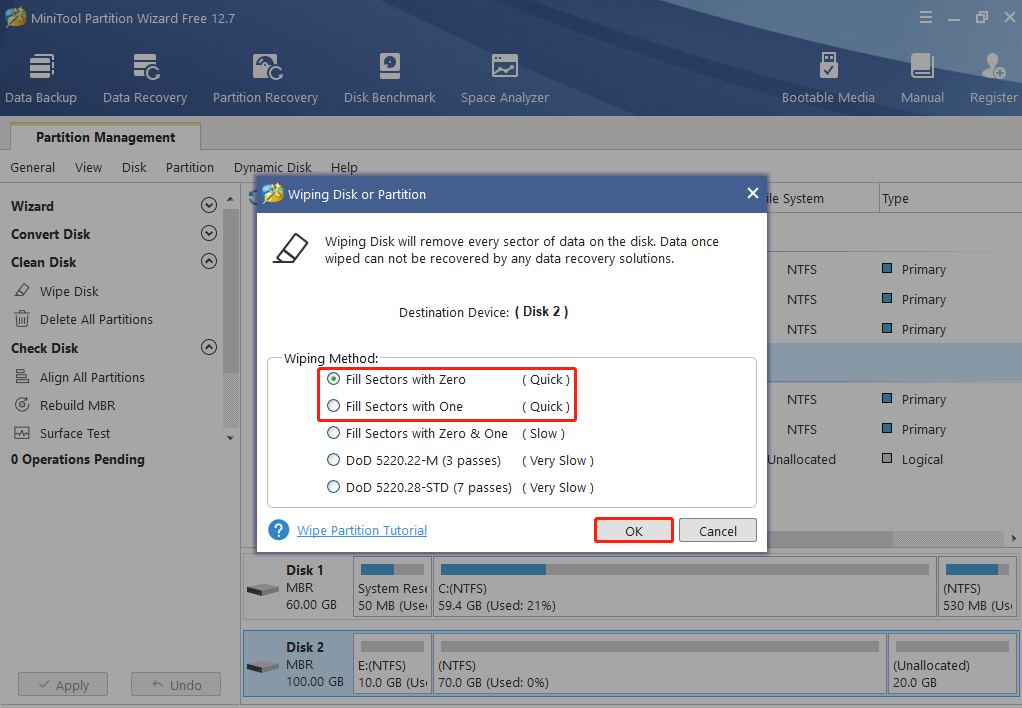The image size is (1022, 708).
Task: Click Delete All Partitions entry
Action: tap(96, 319)
